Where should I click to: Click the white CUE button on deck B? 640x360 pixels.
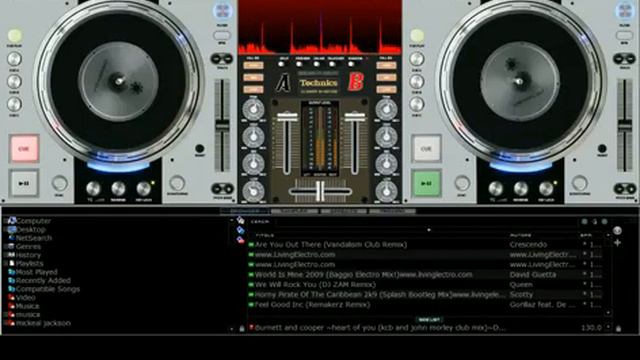[426, 149]
